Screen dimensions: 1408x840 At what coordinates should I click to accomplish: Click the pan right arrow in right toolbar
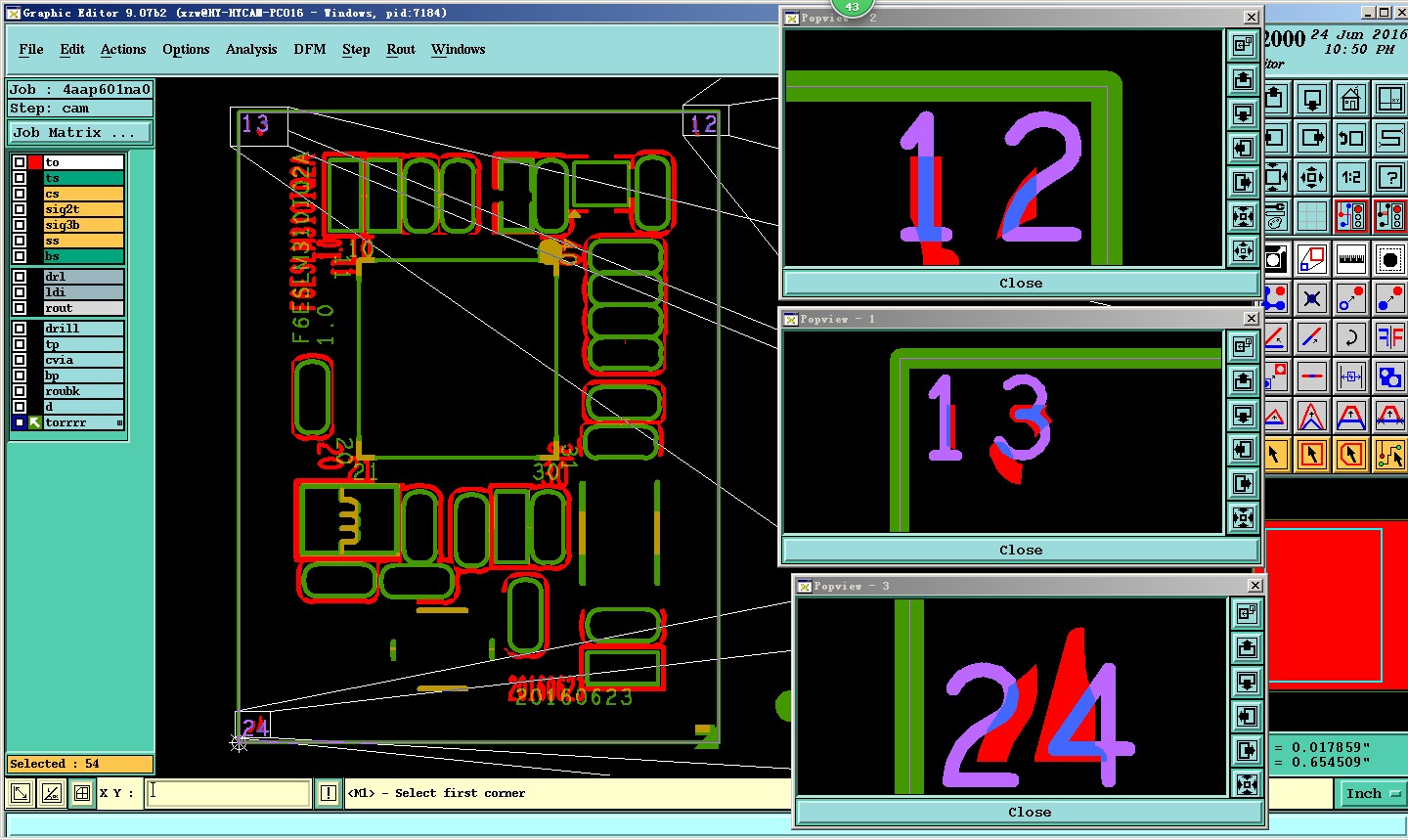[1312, 138]
